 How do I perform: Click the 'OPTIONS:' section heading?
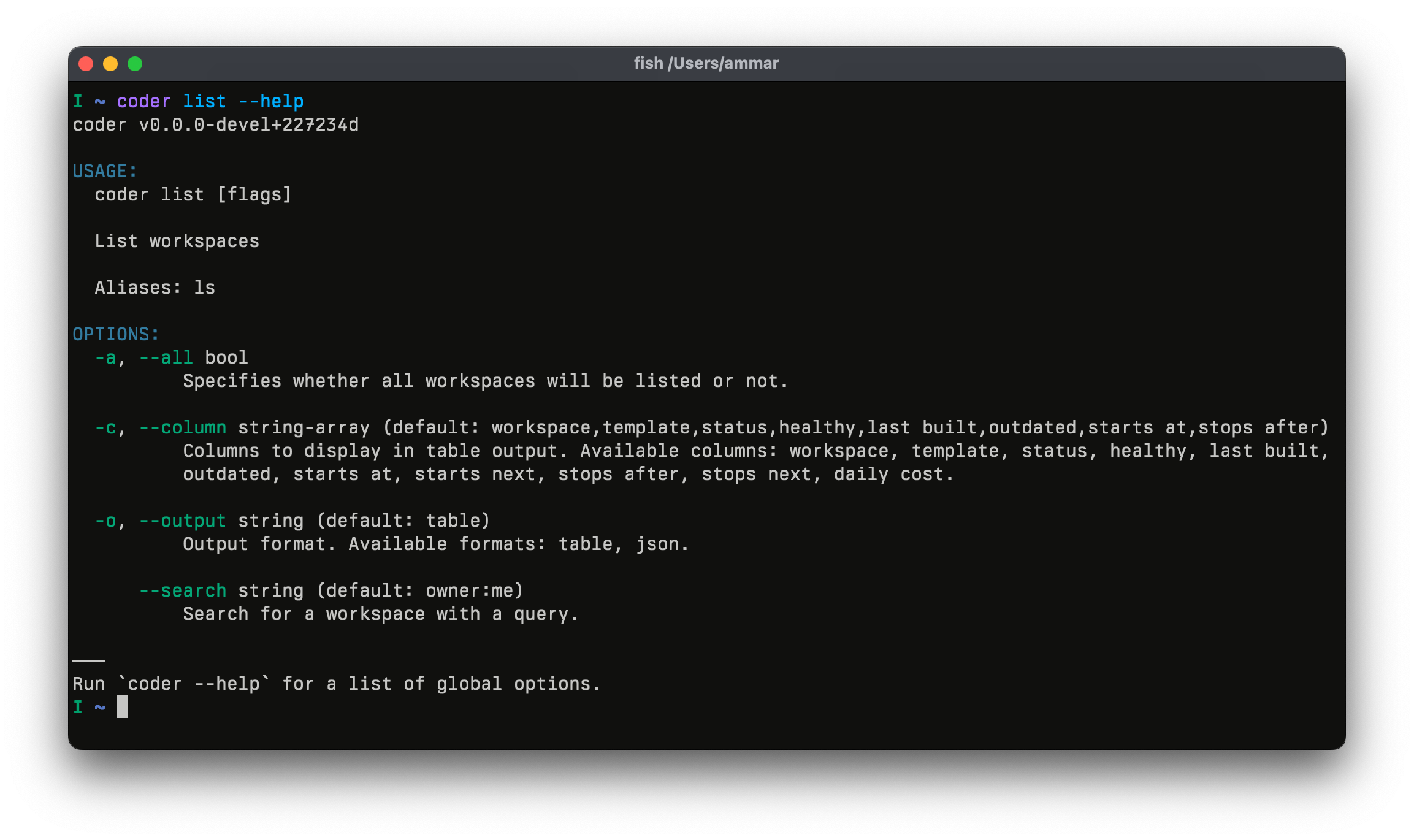point(116,334)
